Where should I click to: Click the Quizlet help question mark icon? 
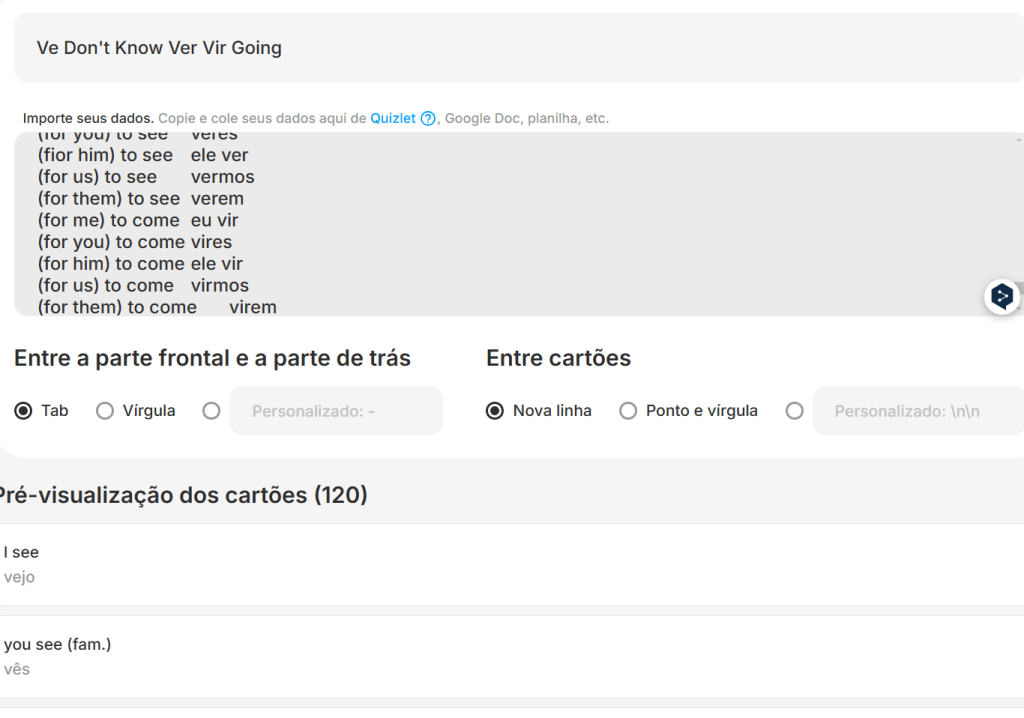(428, 118)
